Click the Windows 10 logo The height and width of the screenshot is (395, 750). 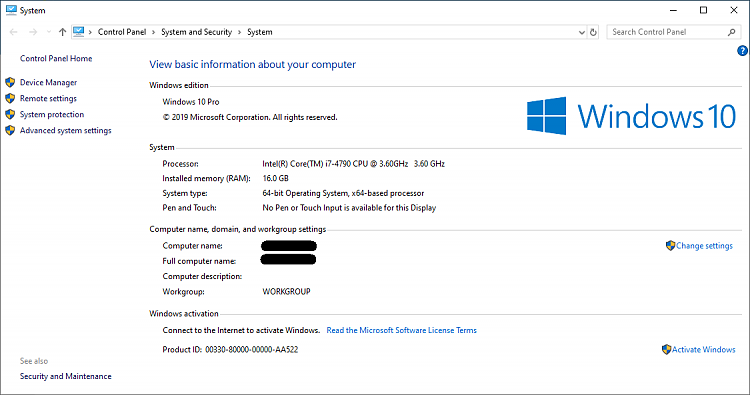tap(631, 116)
